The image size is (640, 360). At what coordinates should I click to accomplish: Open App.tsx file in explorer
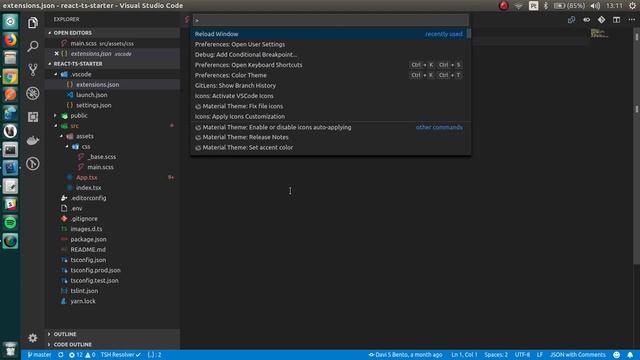click(112, 177)
